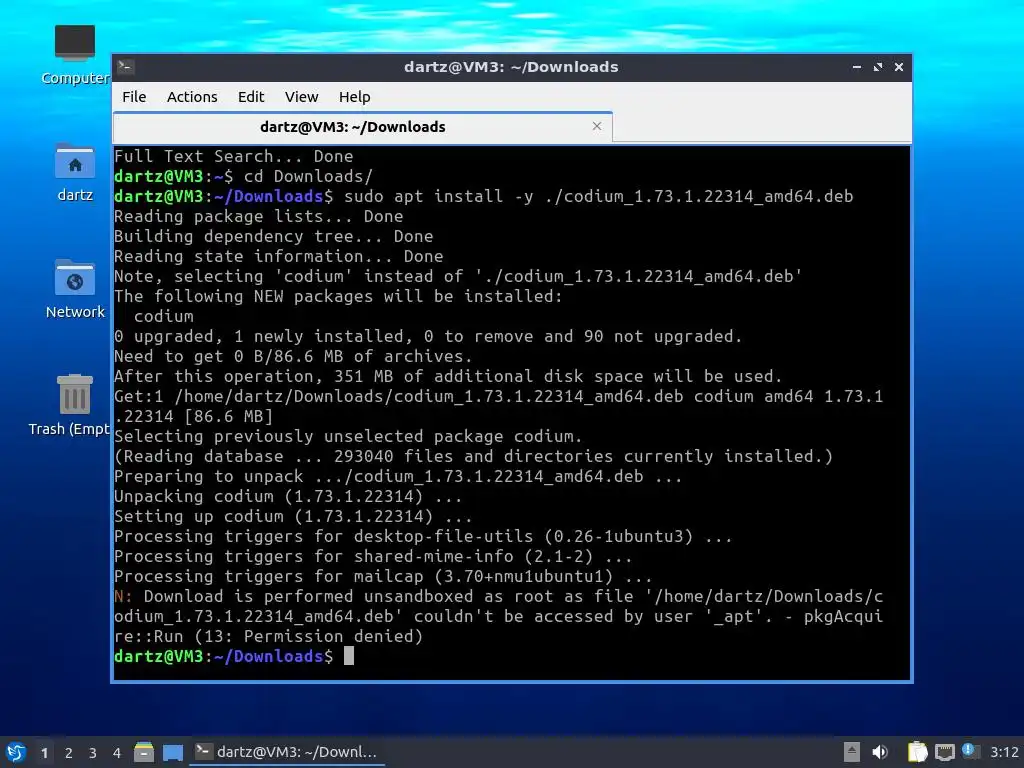The image size is (1024, 768).
Task: Click the terminal prompt cursor line
Action: point(234,656)
